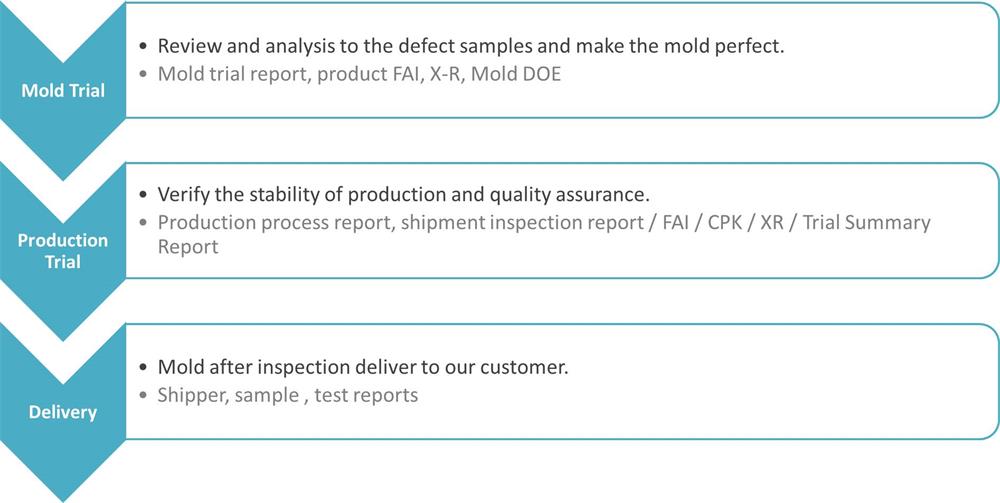Click 'Mold after inspection deliver to our customer'
Viewport: 1000px width, 503px height.
click(362, 366)
